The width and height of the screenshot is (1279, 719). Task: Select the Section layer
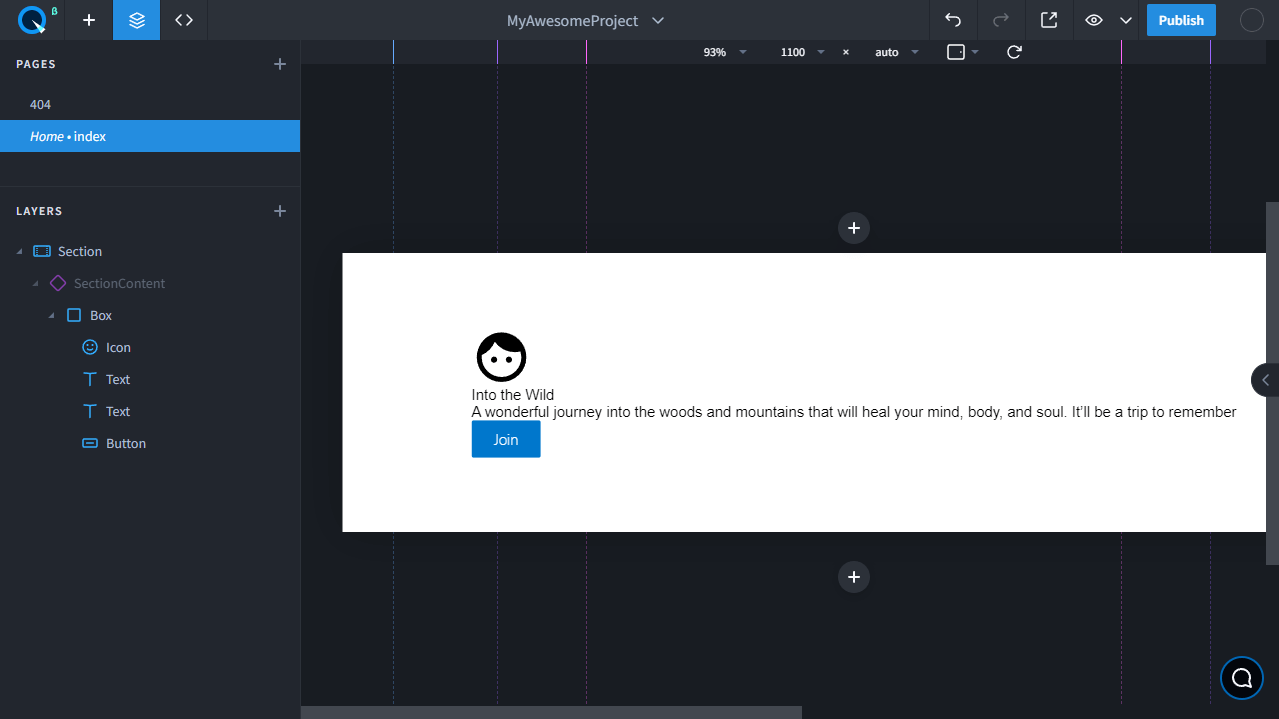150,251
